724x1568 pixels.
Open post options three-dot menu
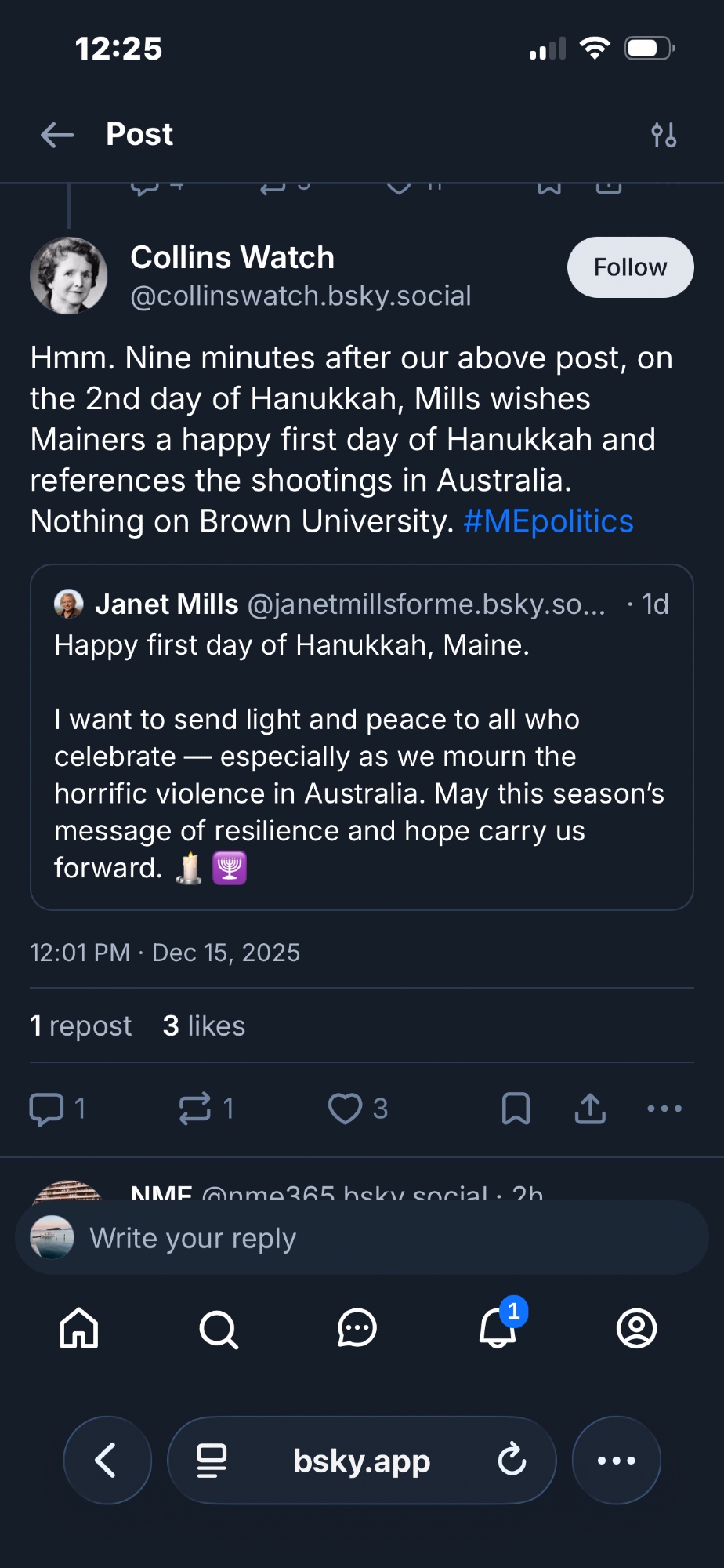pyautogui.click(x=664, y=1109)
